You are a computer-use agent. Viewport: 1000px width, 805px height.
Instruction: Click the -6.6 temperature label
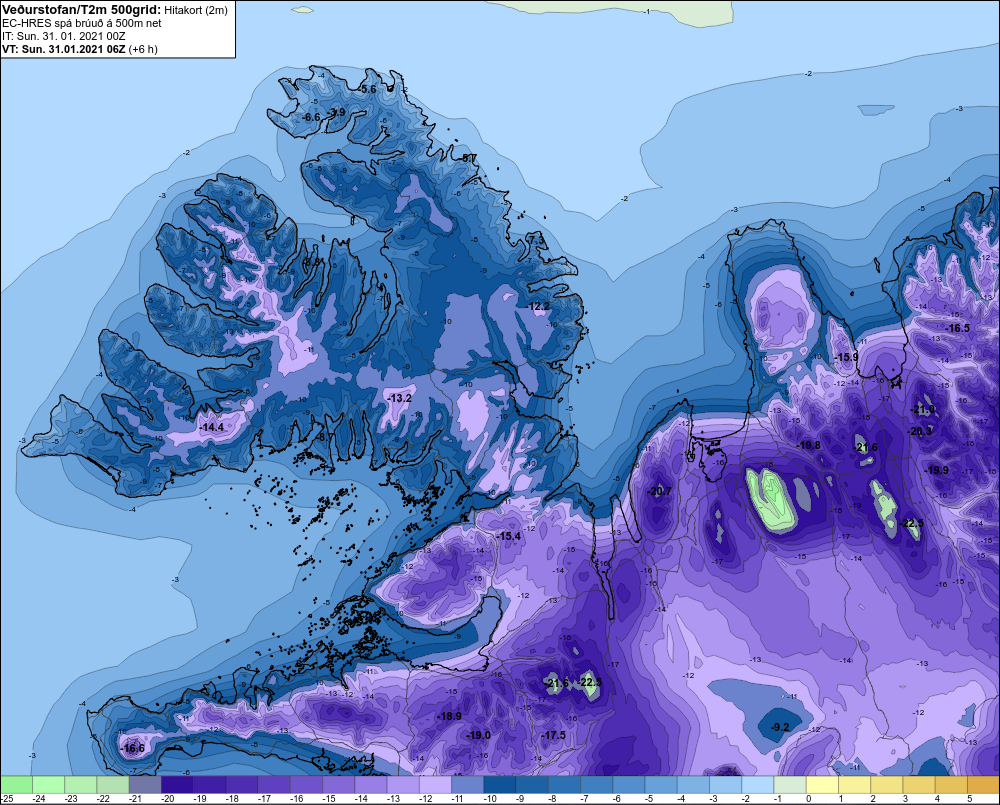click(310, 117)
